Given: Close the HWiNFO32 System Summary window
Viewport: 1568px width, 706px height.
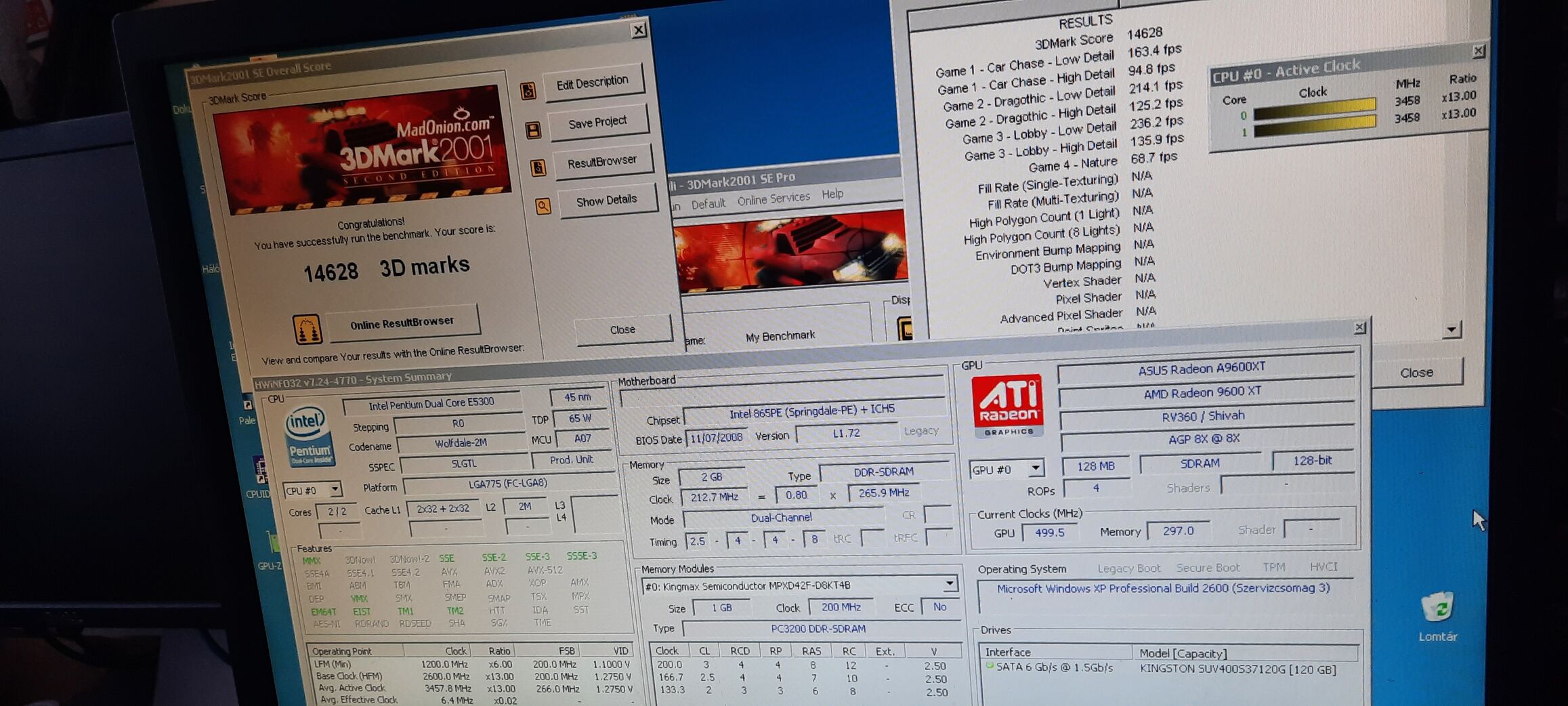Looking at the screenshot, I should point(1359,328).
